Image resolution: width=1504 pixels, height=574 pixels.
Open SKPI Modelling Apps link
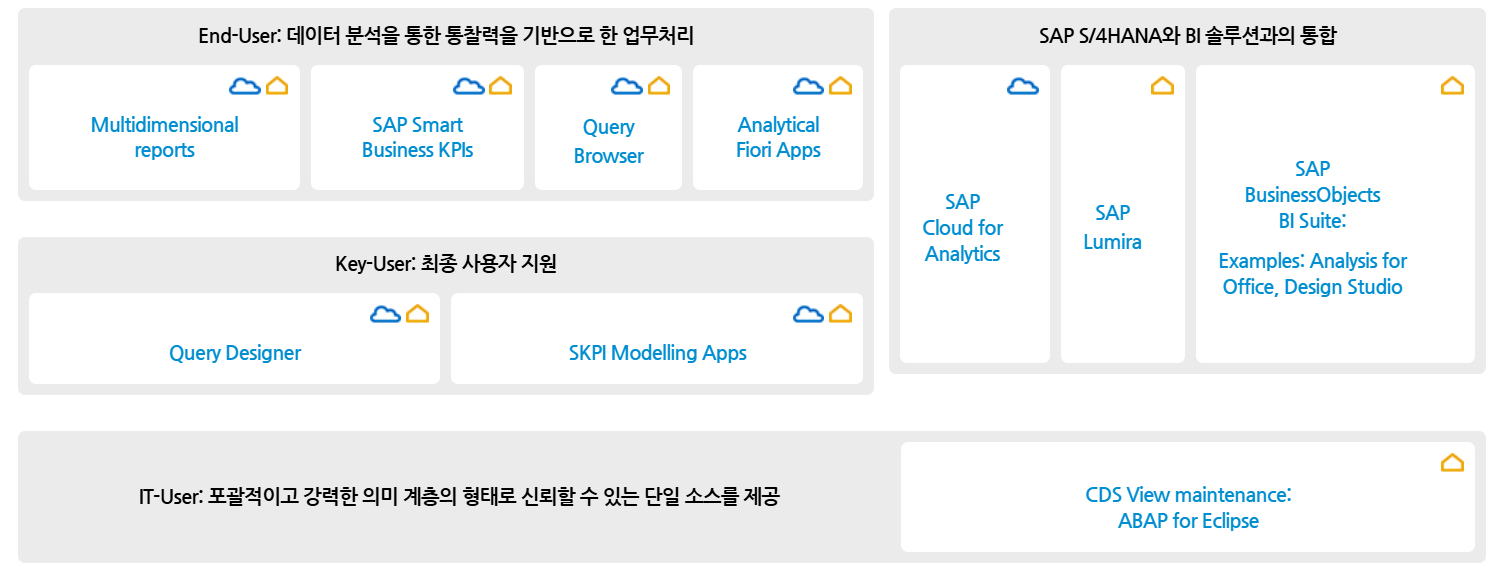click(657, 353)
